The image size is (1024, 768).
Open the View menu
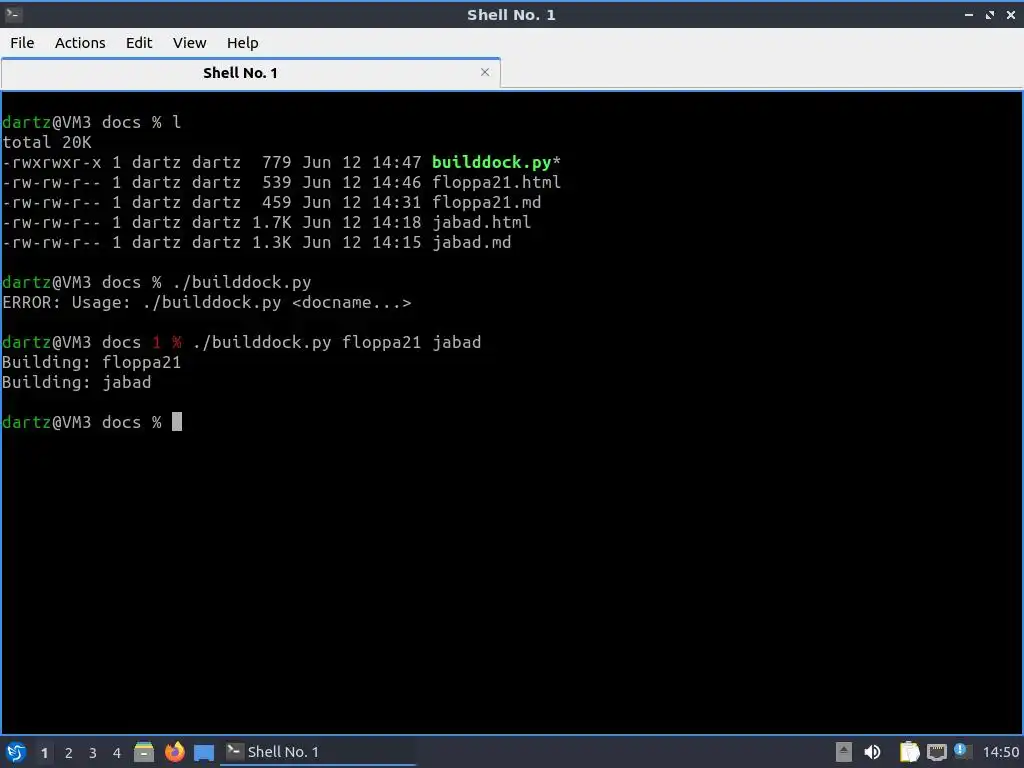(189, 43)
